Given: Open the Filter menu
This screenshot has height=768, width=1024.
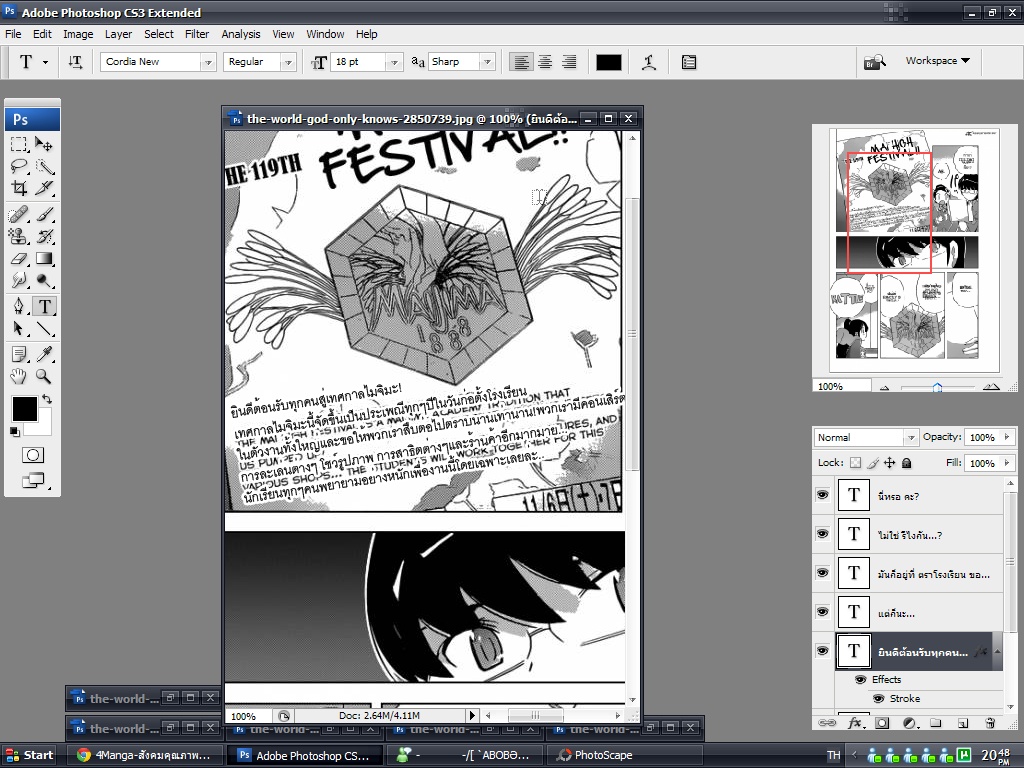Looking at the screenshot, I should coord(197,34).
